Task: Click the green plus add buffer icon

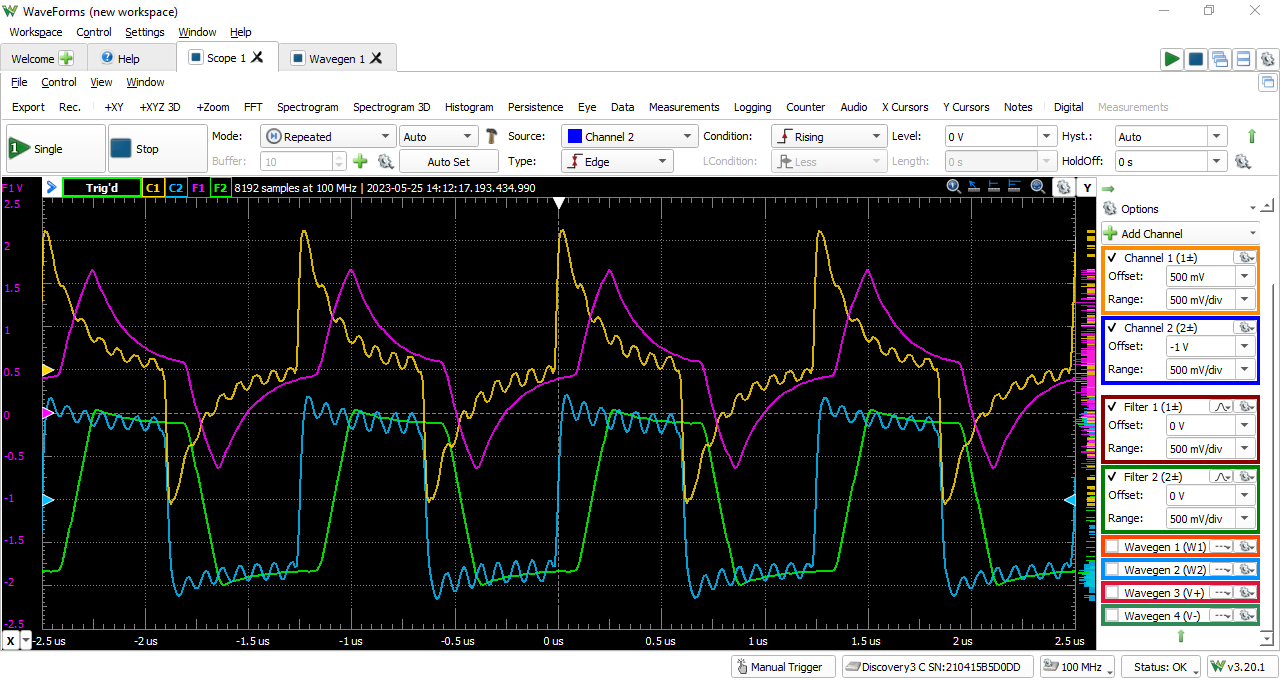Action: tap(361, 161)
